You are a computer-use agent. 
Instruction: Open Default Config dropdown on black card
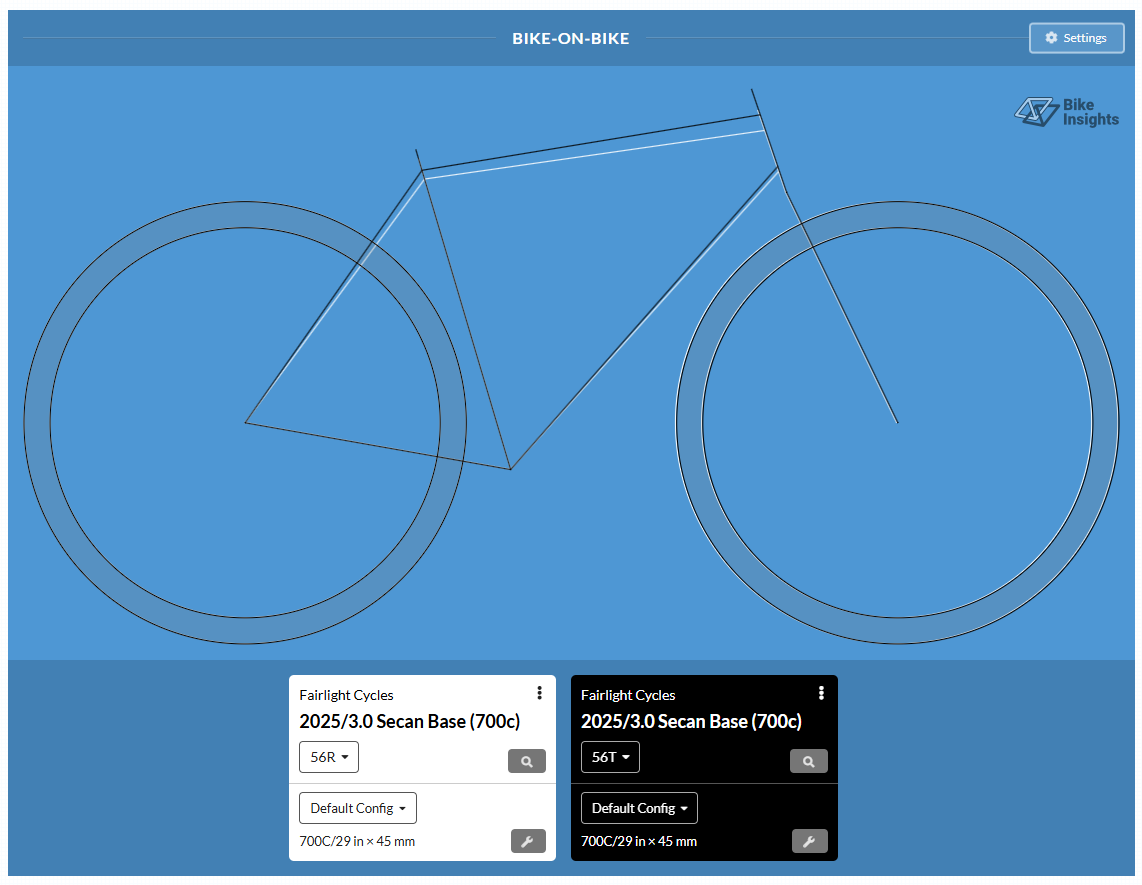(639, 808)
